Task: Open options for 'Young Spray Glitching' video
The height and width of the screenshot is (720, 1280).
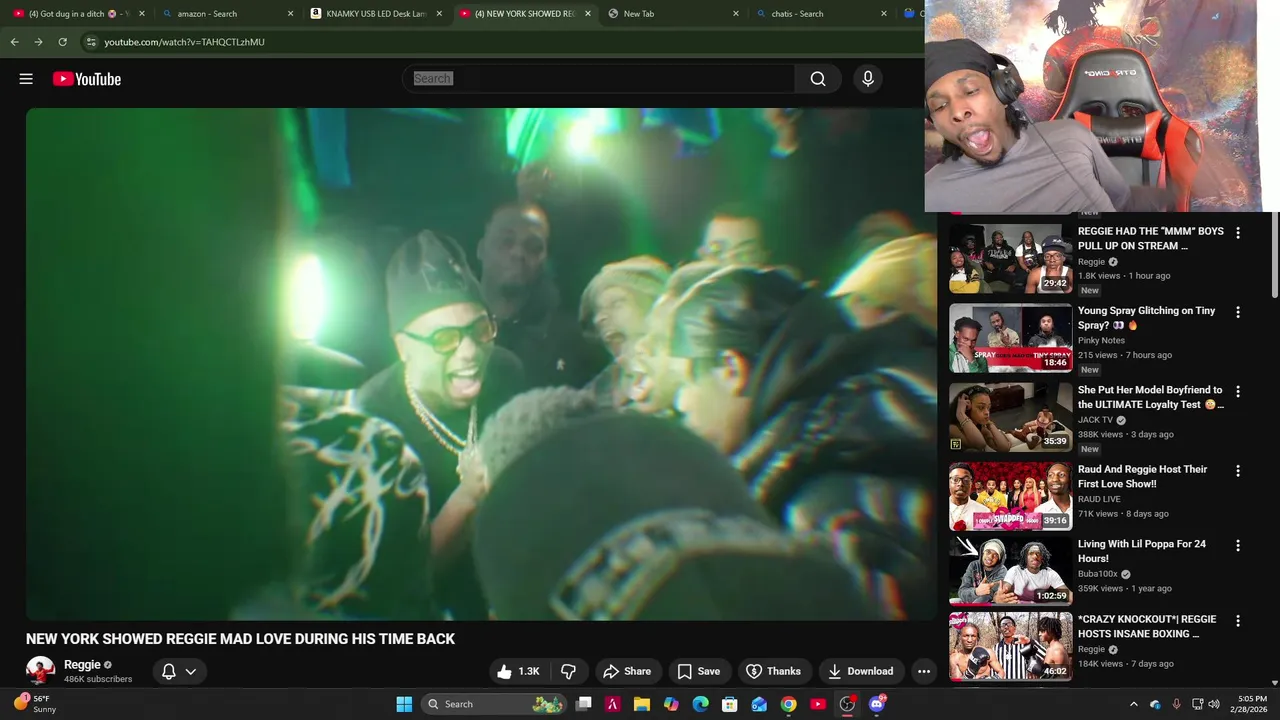Action: (x=1238, y=312)
